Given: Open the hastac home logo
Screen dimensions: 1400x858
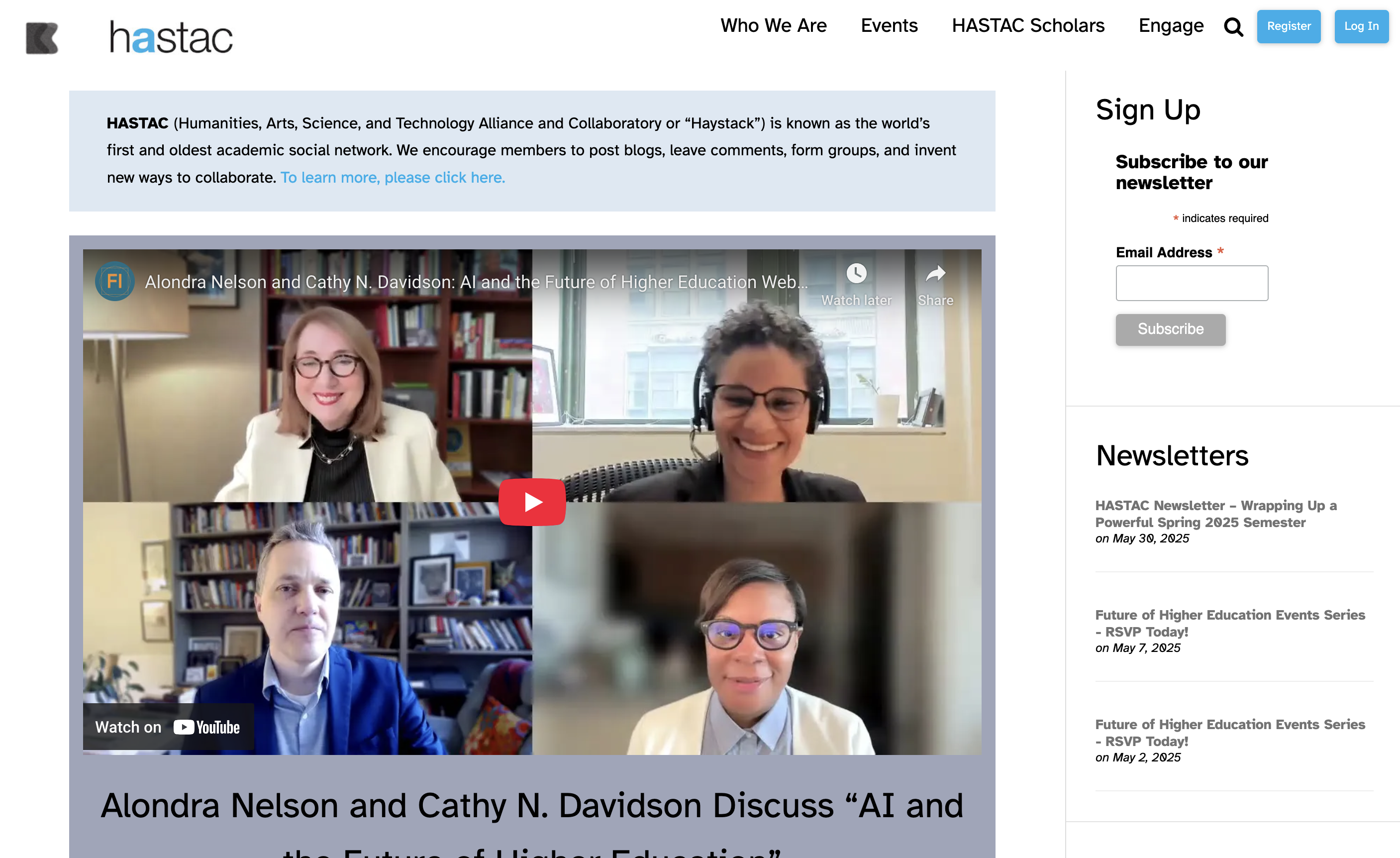Looking at the screenshot, I should tap(171, 37).
